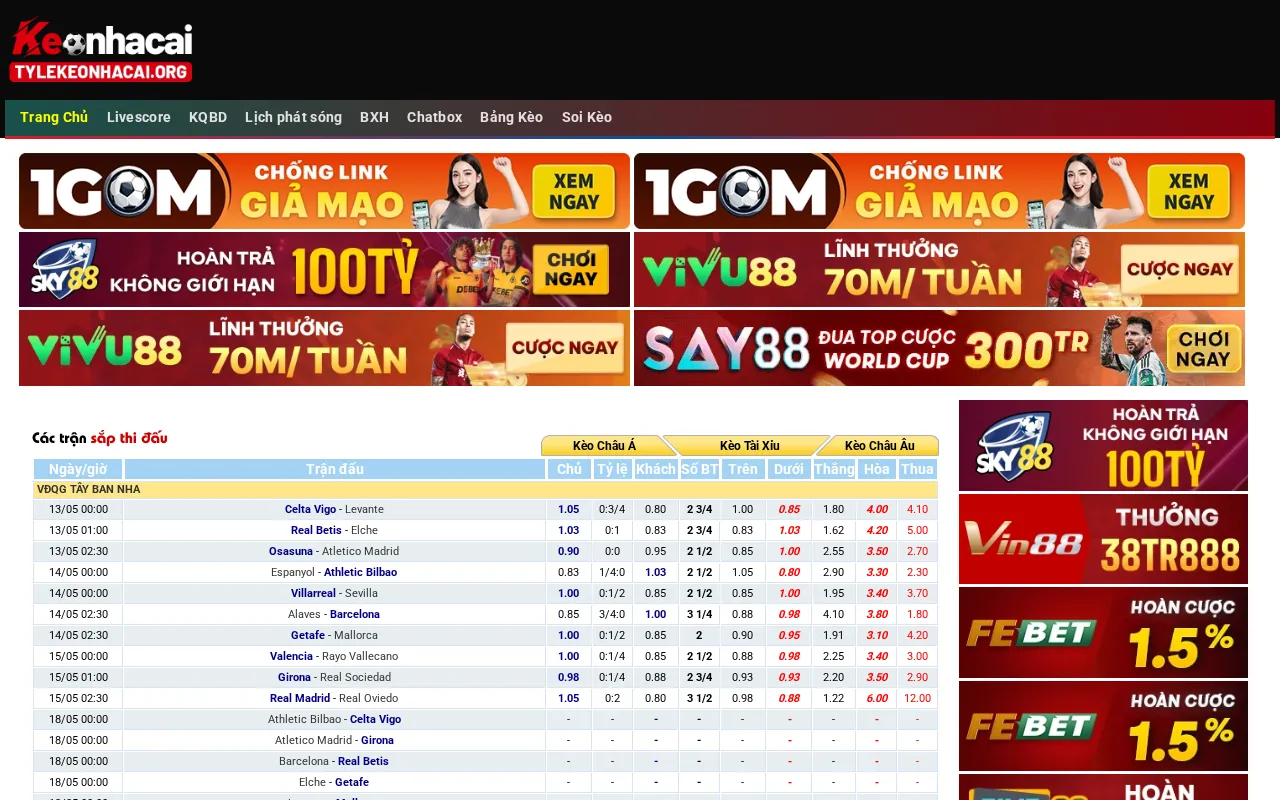This screenshot has width=1280, height=800.
Task: Click 15/05 02:30 date cell
Action: [78, 698]
